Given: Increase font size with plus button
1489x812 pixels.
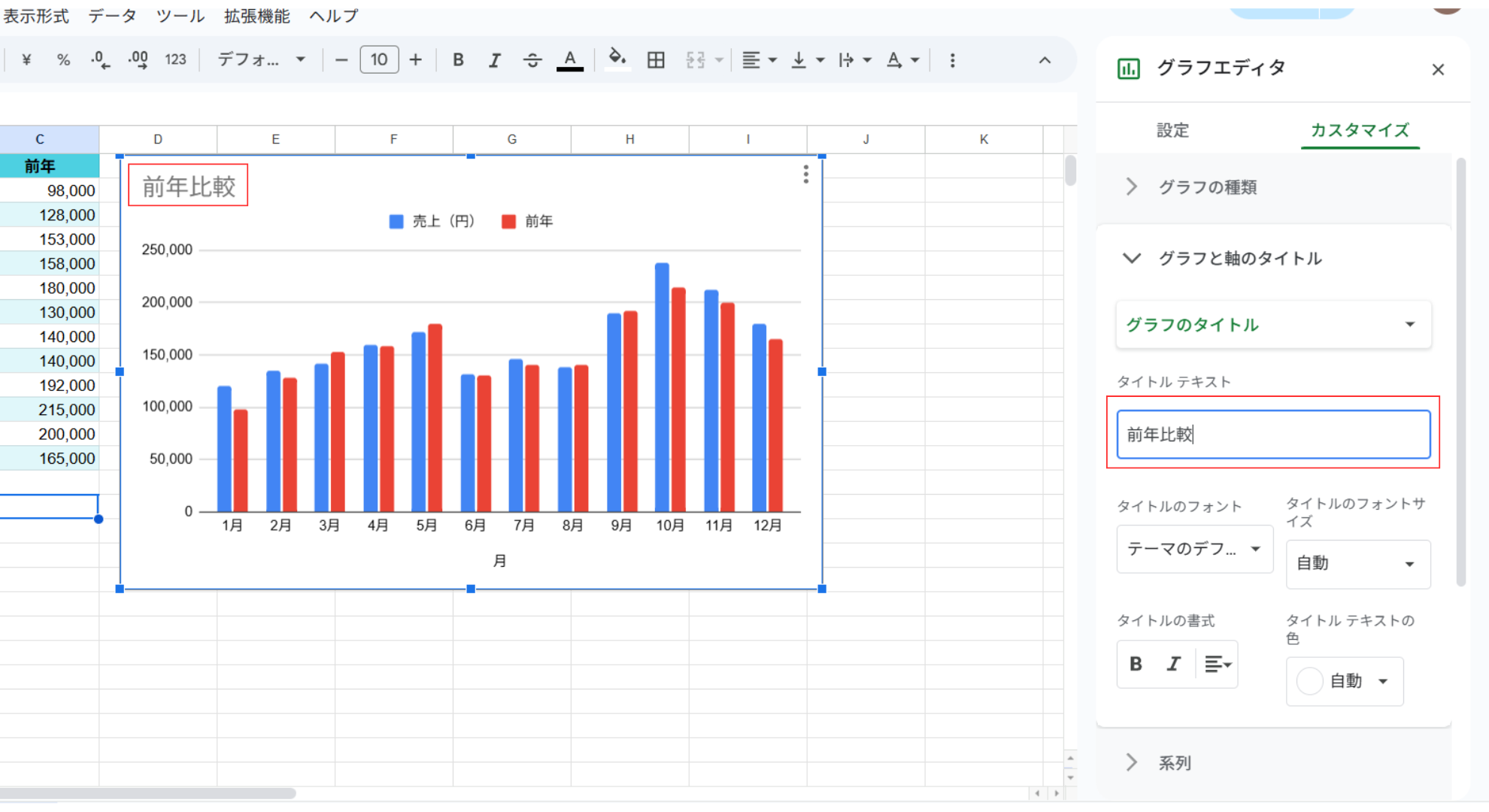Looking at the screenshot, I should [x=415, y=60].
